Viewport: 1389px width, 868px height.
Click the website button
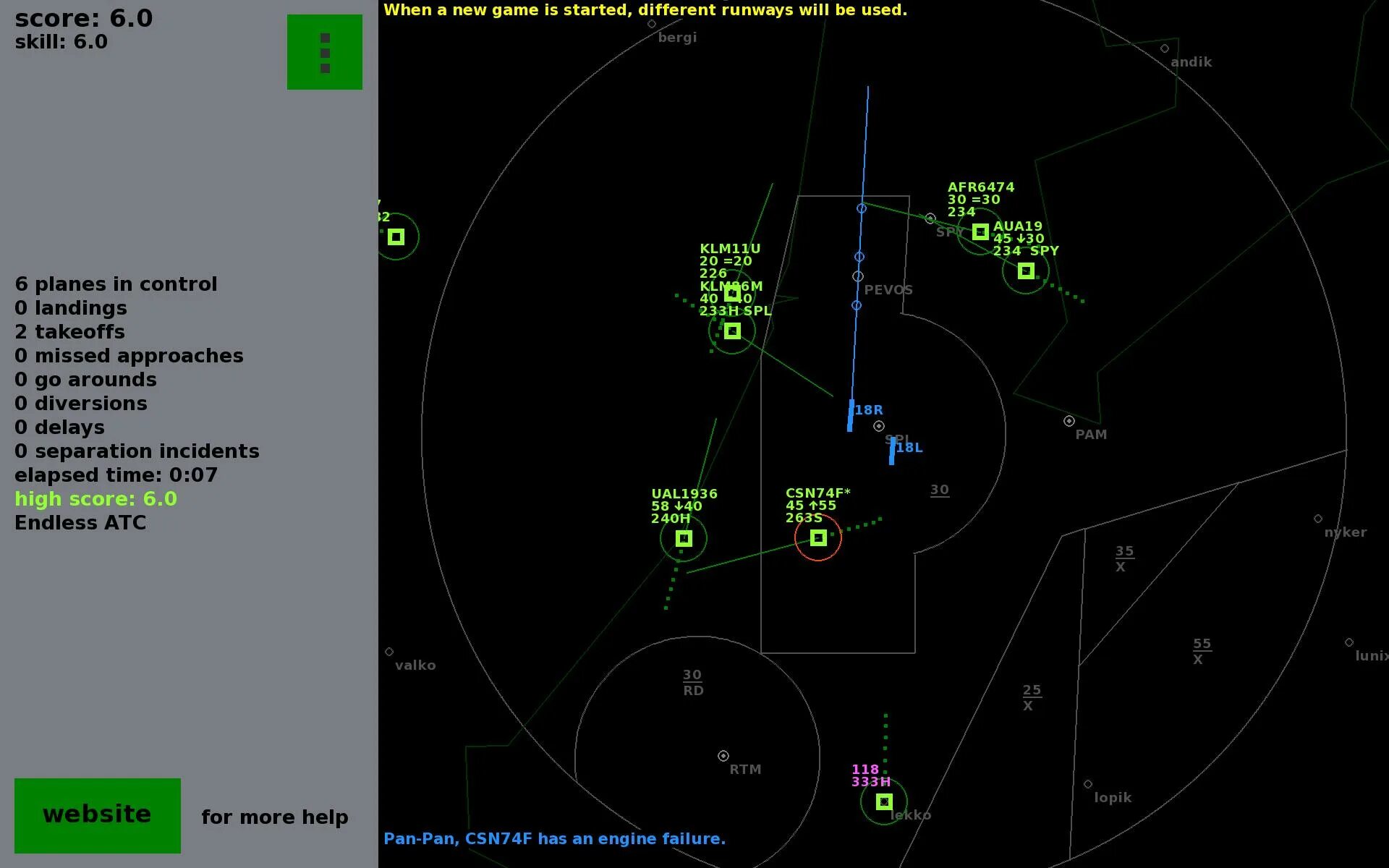[97, 814]
